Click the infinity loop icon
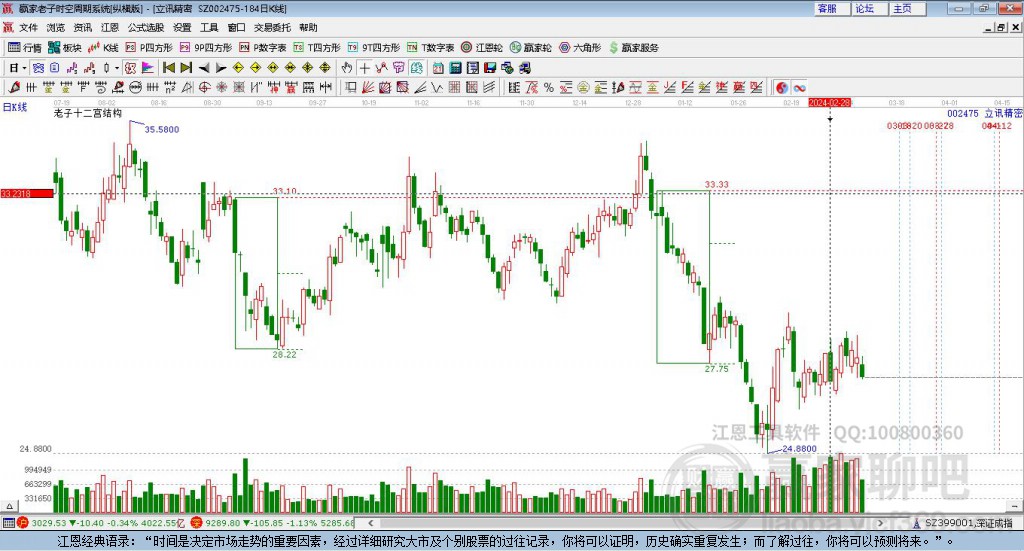 (799, 87)
